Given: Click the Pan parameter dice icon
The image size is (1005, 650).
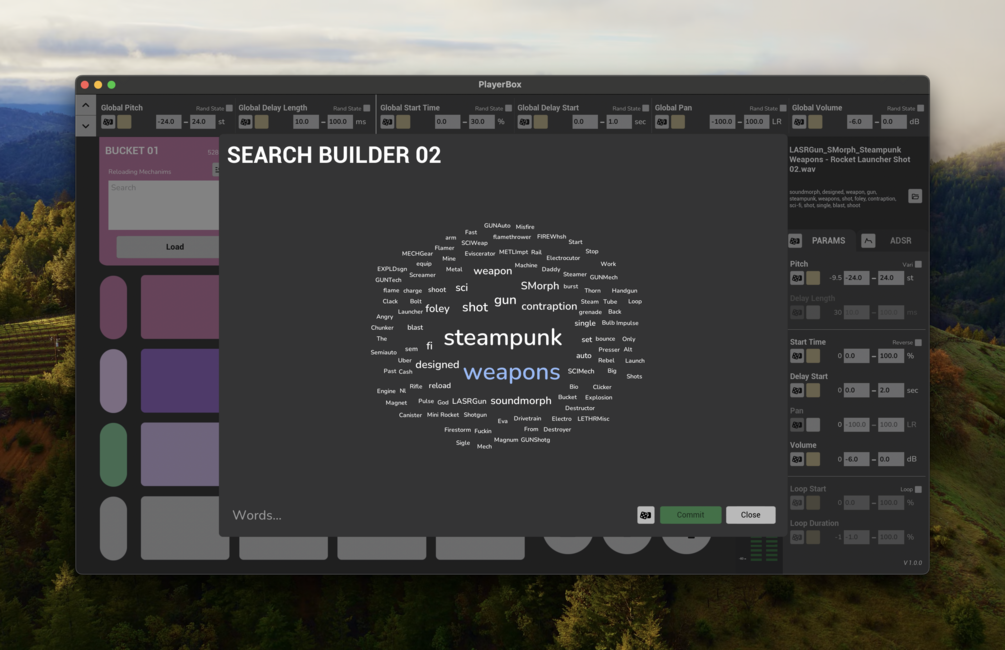Looking at the screenshot, I should (x=797, y=424).
